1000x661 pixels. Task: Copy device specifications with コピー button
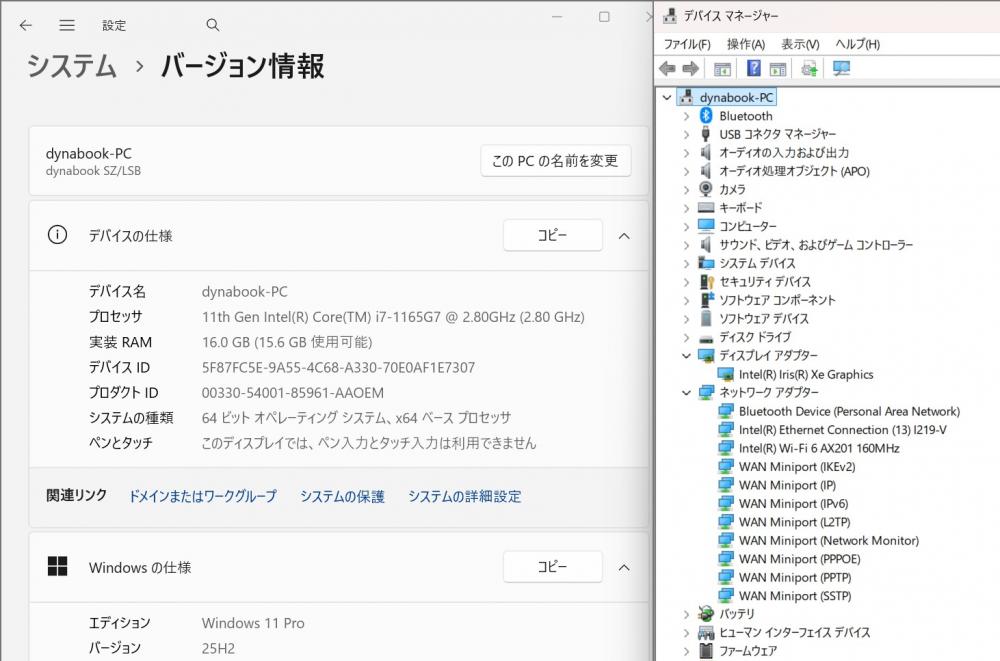click(x=552, y=236)
